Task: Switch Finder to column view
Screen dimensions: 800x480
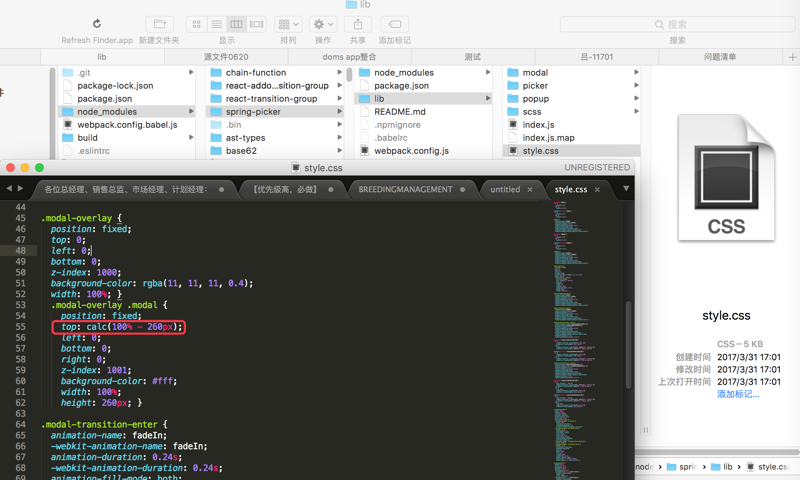Action: pyautogui.click(x=236, y=24)
